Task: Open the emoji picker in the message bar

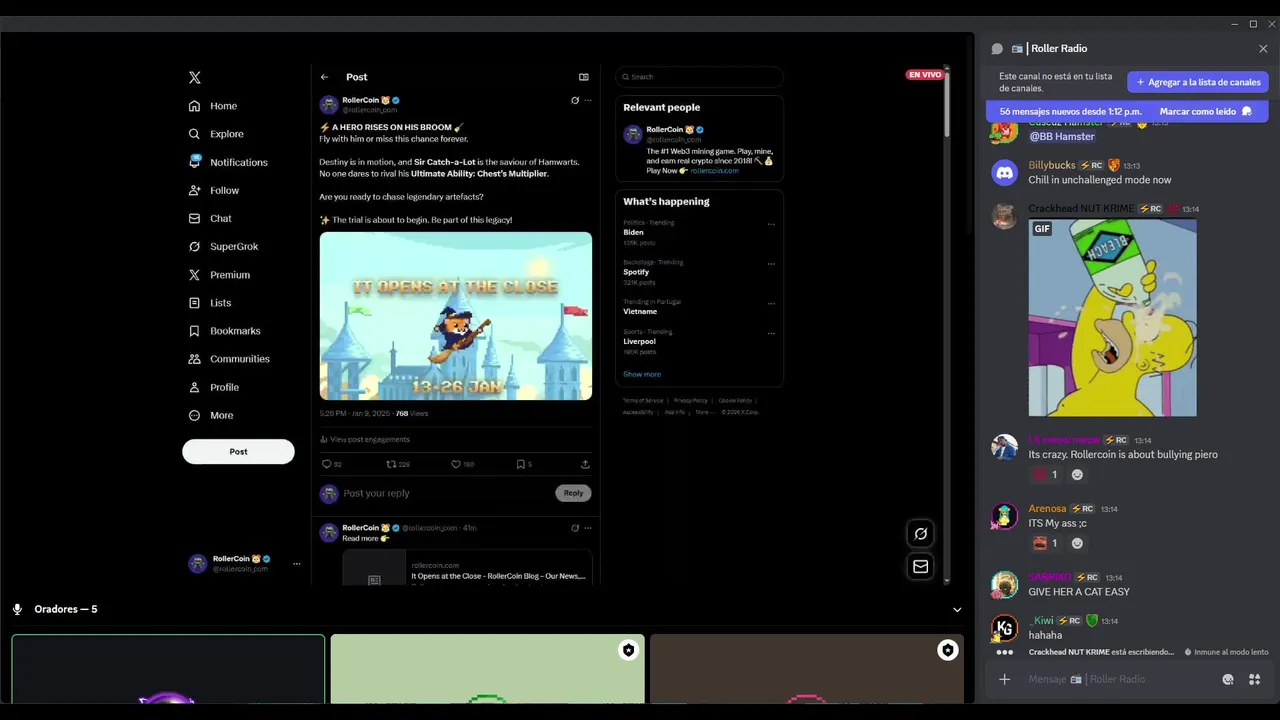Action: 1228,679
